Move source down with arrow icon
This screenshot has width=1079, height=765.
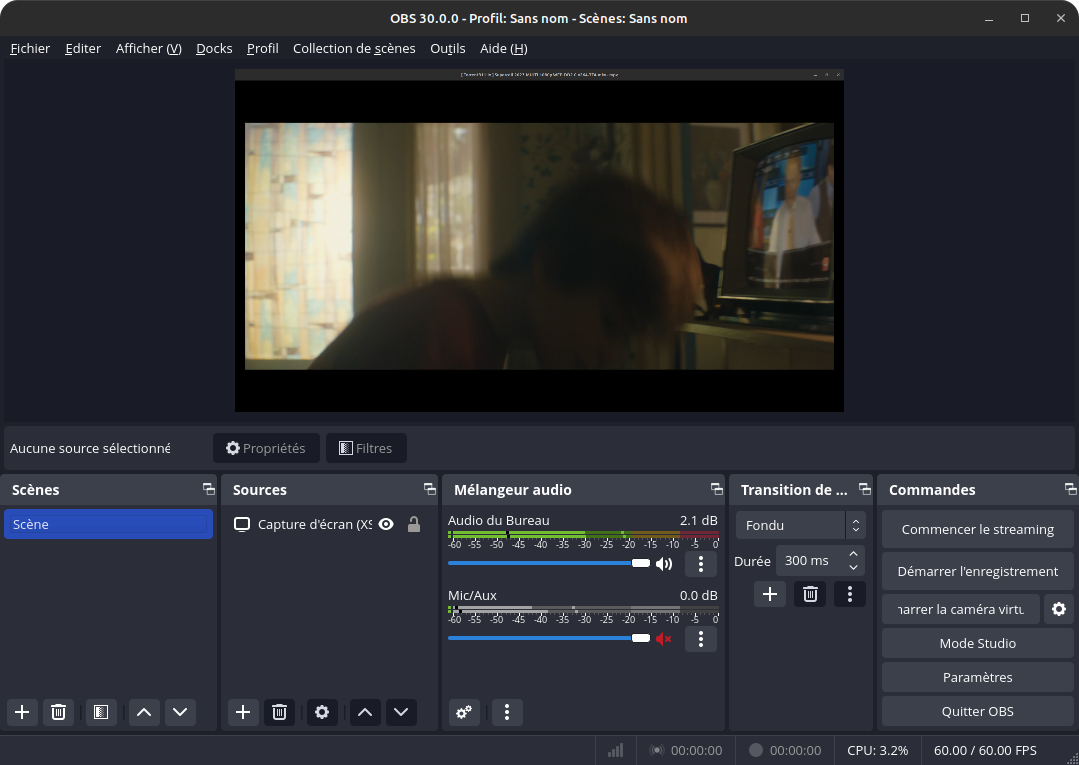401,712
